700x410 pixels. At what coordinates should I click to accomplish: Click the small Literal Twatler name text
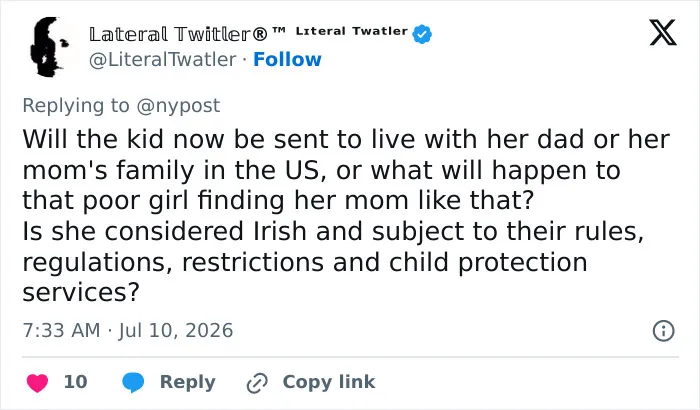click(x=351, y=31)
